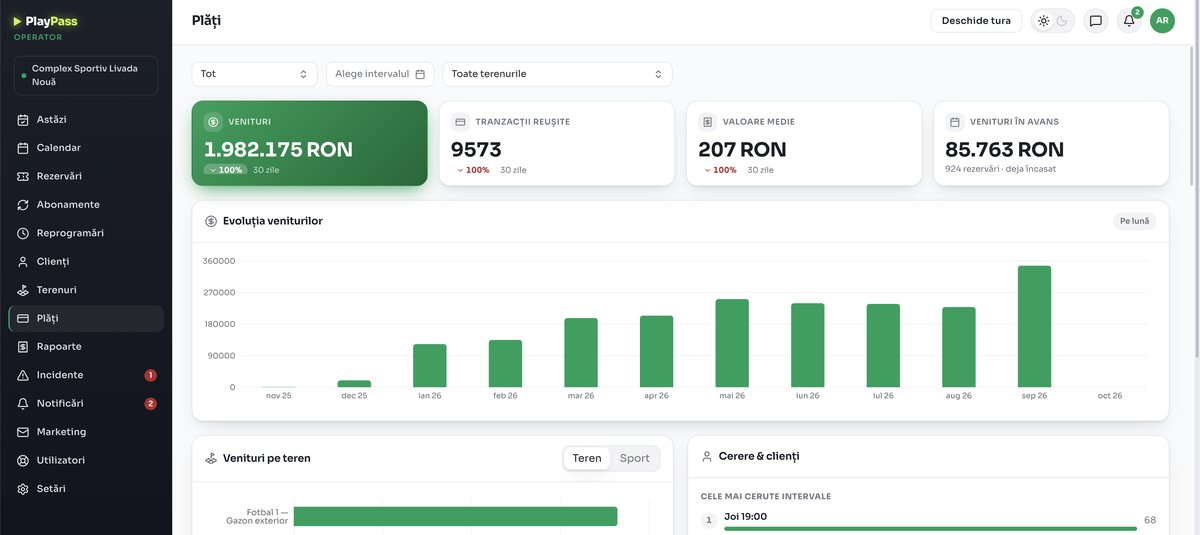Click the 9573 transactions value
This screenshot has width=1200, height=535.
(476, 149)
